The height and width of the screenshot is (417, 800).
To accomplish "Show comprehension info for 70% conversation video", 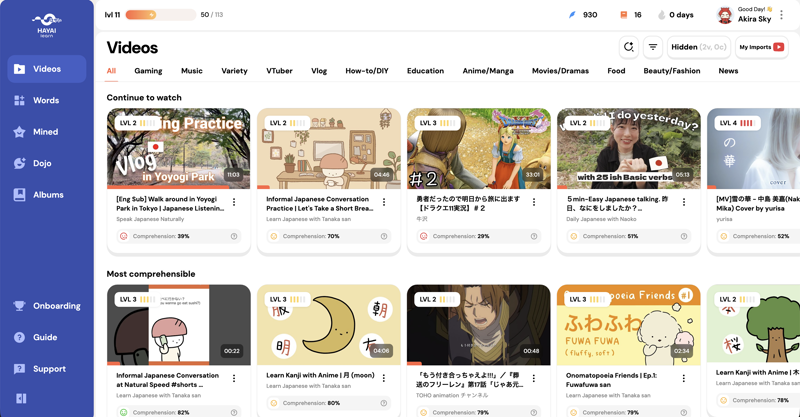I will pos(384,236).
